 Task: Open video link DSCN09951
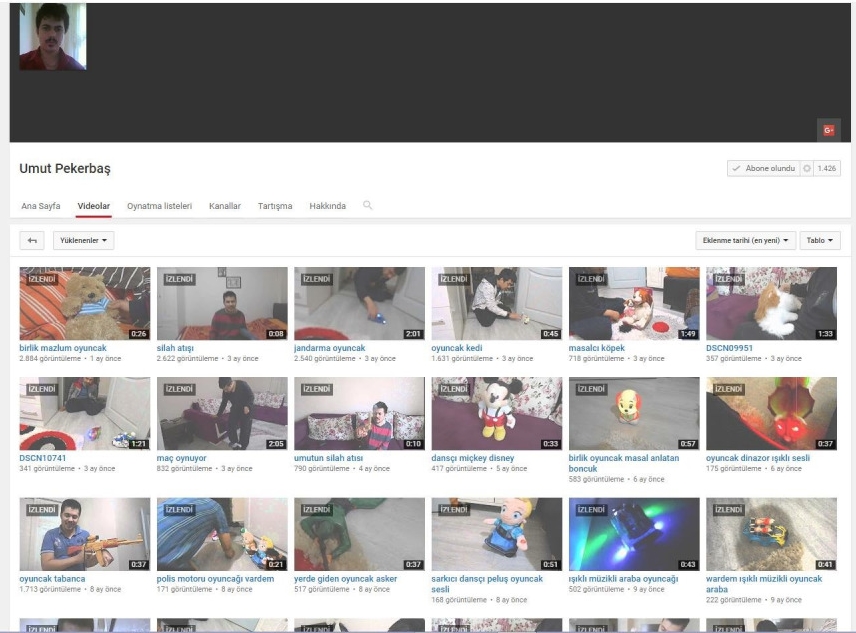coord(729,348)
